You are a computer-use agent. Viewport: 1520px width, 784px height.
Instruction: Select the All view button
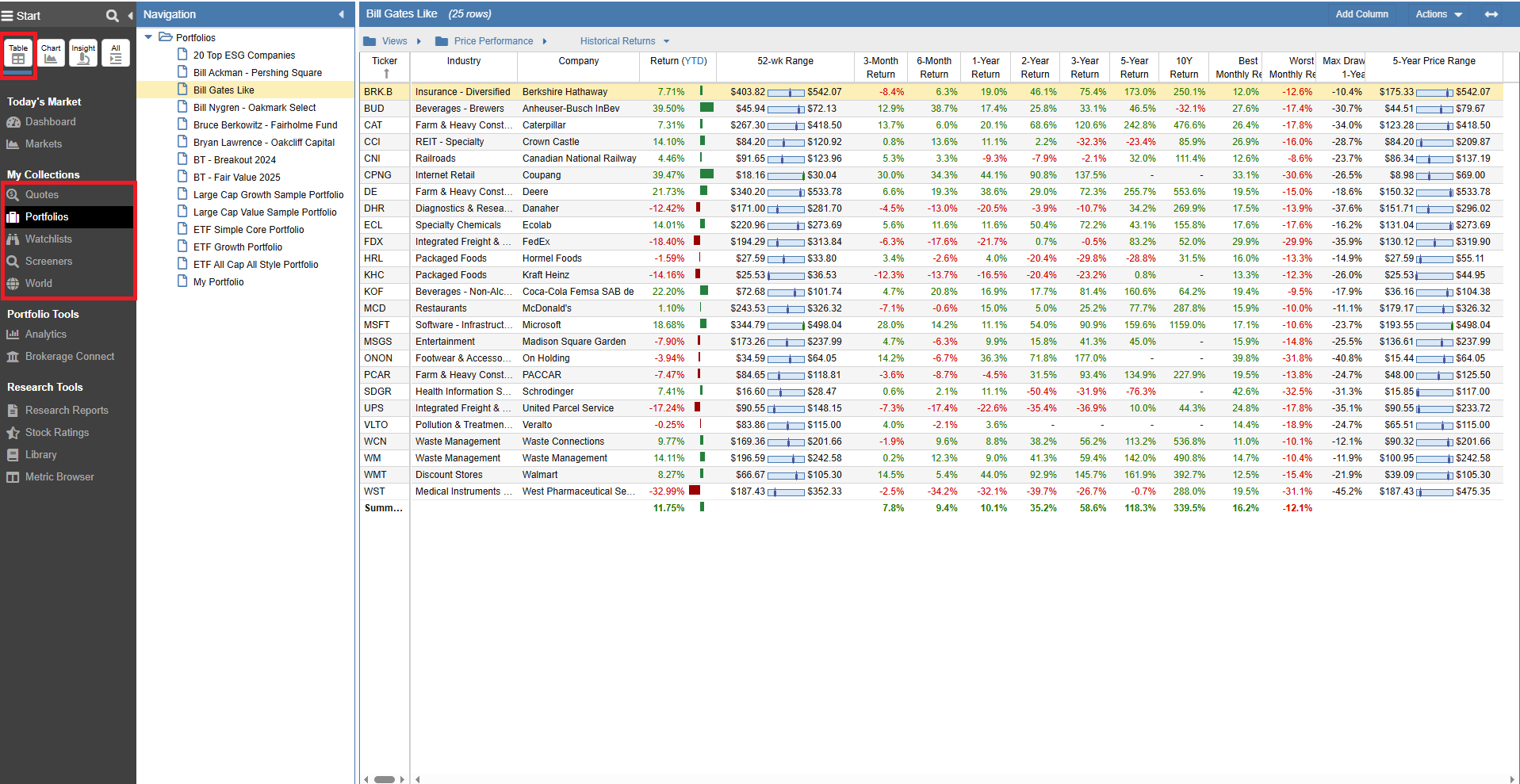[116, 53]
